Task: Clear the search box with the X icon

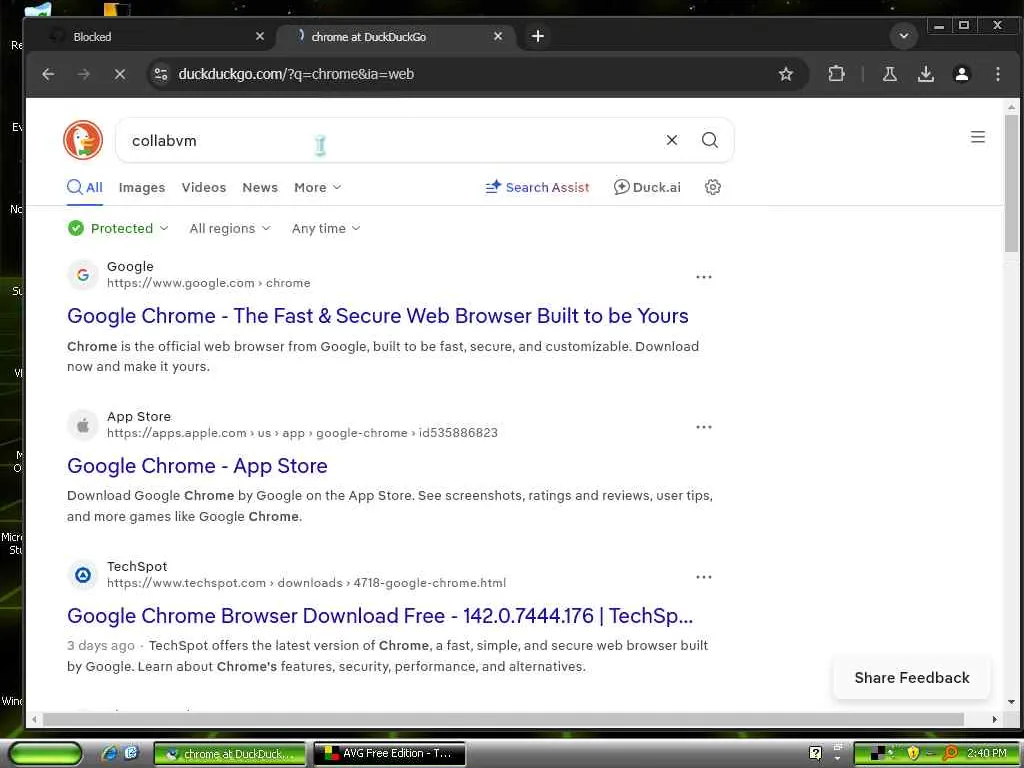Action: 671,140
